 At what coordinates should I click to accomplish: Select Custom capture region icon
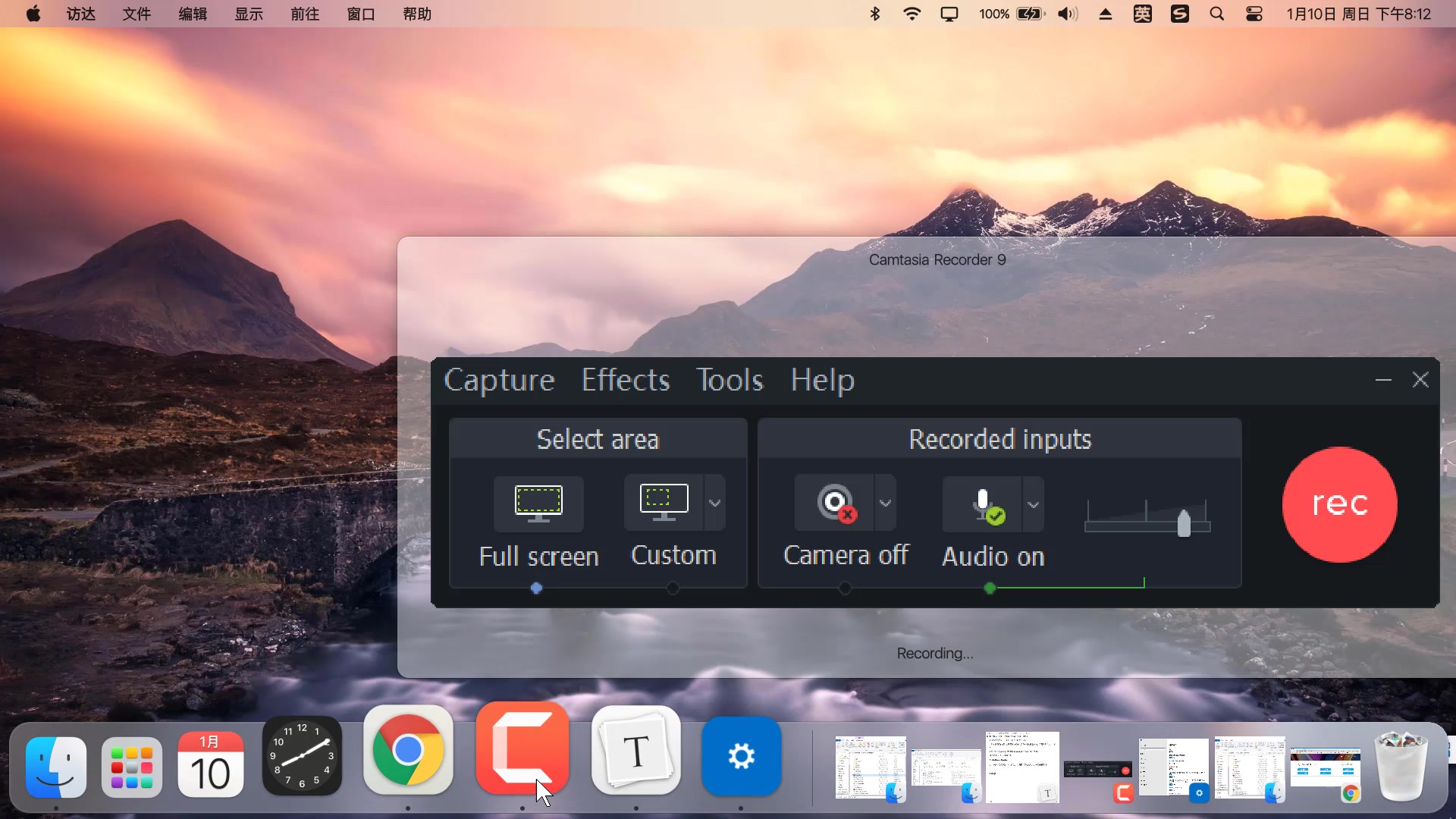pyautogui.click(x=664, y=502)
